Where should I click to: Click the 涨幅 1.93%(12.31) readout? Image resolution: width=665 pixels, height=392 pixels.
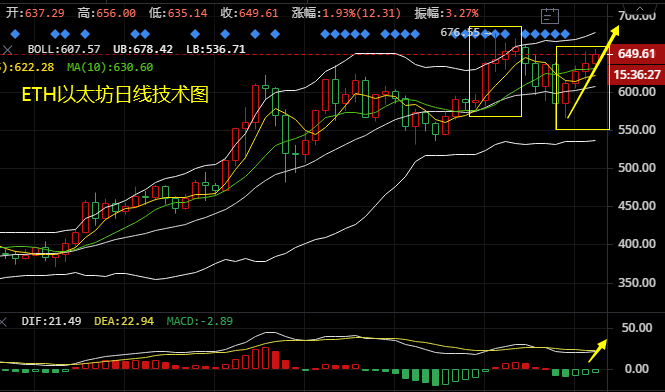coord(346,14)
